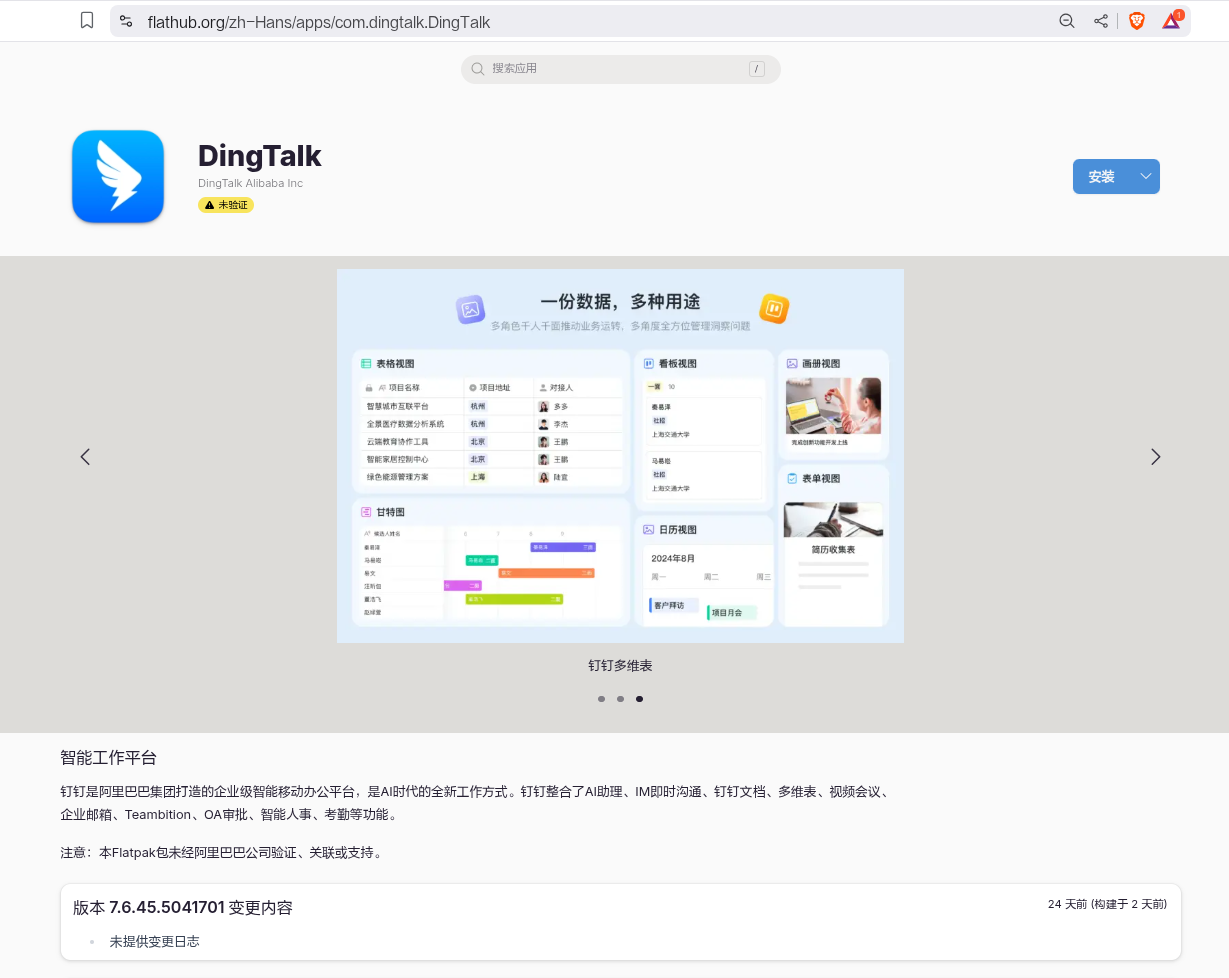Show next screenshot with right arrow
Viewport: 1229px width, 978px height.
click(x=1156, y=457)
